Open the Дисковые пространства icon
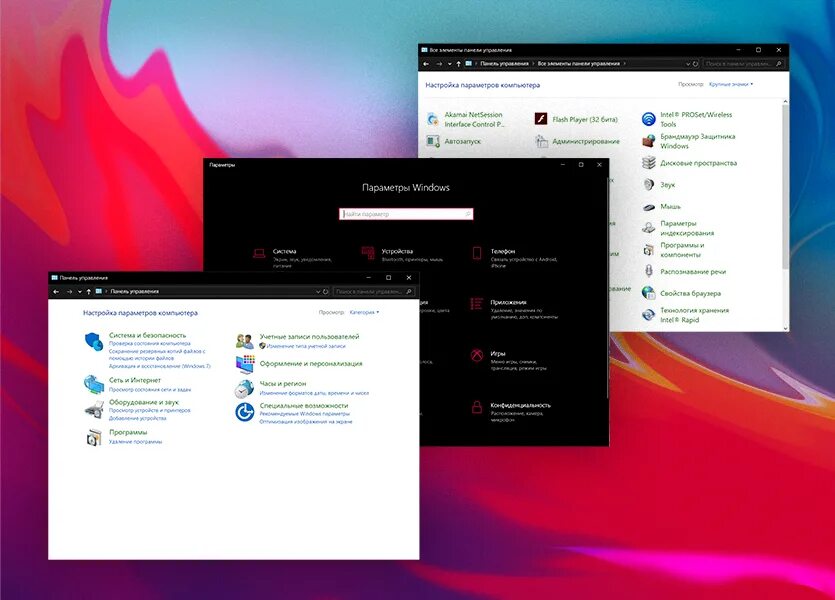 tap(649, 163)
